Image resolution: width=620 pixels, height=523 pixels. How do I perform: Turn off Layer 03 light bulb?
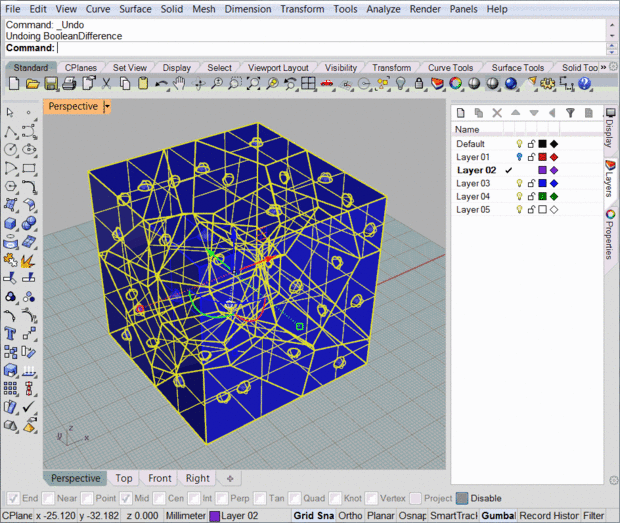pyautogui.click(x=519, y=184)
